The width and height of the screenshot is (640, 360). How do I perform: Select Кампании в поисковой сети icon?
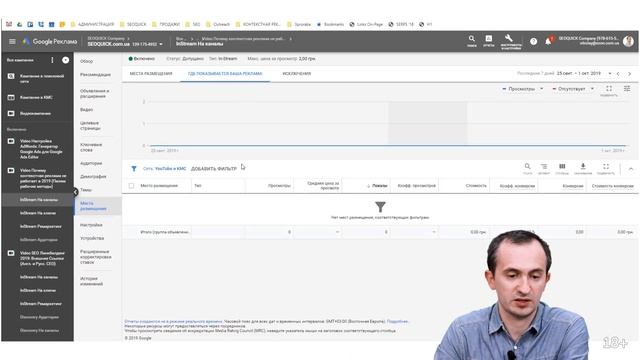(11, 76)
